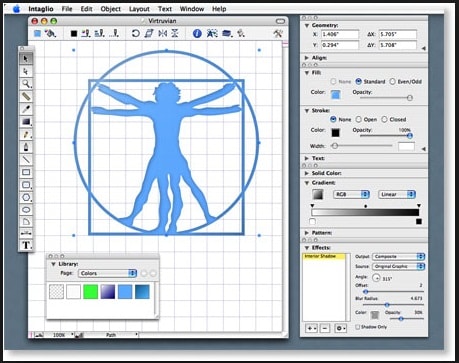Flip the object vertically
Screen dimensions: 459x363
point(175,33)
